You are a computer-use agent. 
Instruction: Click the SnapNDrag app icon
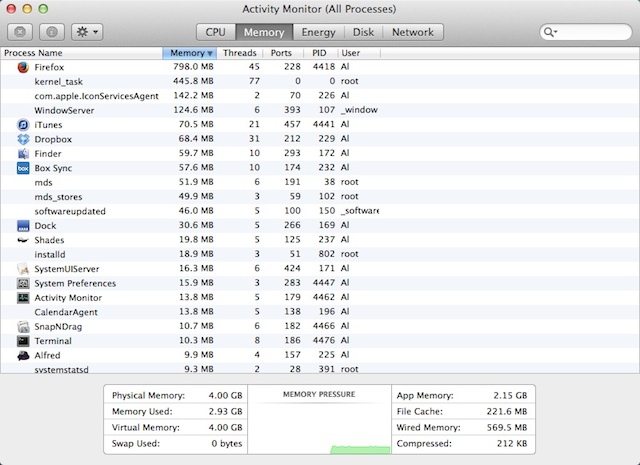click(23, 327)
